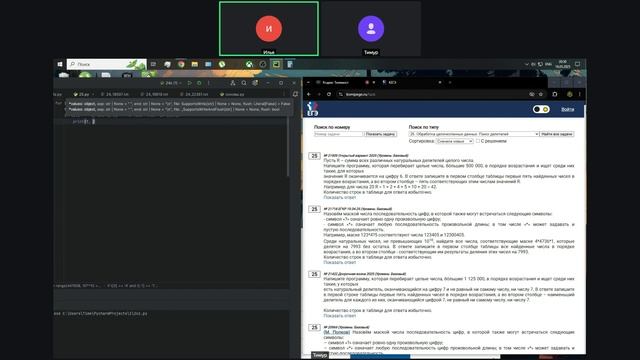Open the last Python file tab in PyCharm
The width and height of the screenshot is (640, 360).
(x=233, y=94)
